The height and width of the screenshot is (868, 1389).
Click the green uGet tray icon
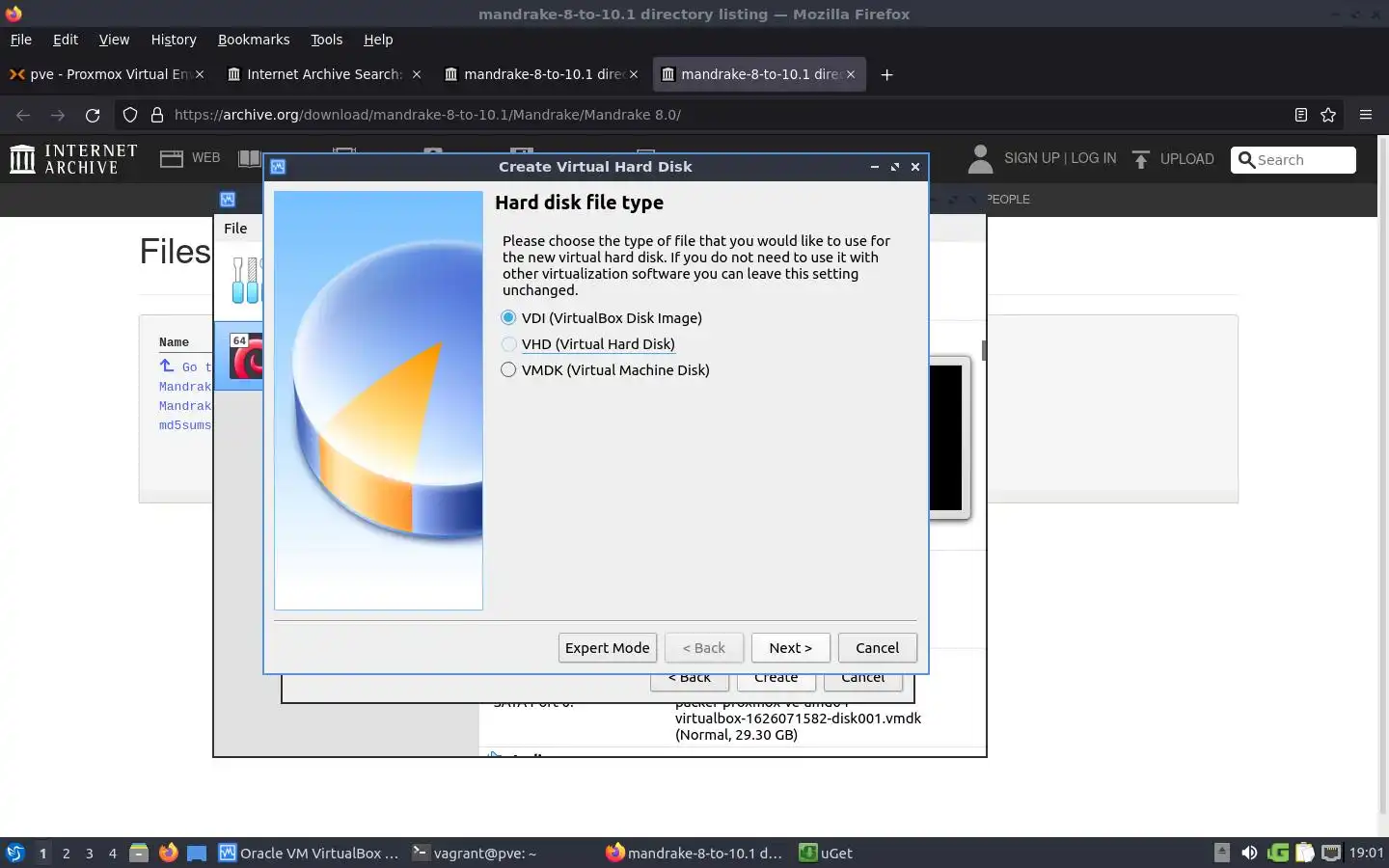pyautogui.click(x=1278, y=853)
